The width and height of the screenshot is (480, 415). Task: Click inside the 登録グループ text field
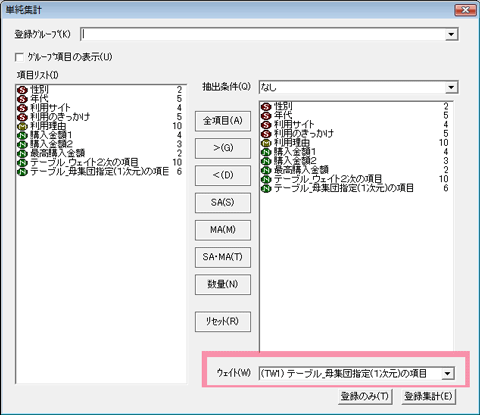coord(263,34)
